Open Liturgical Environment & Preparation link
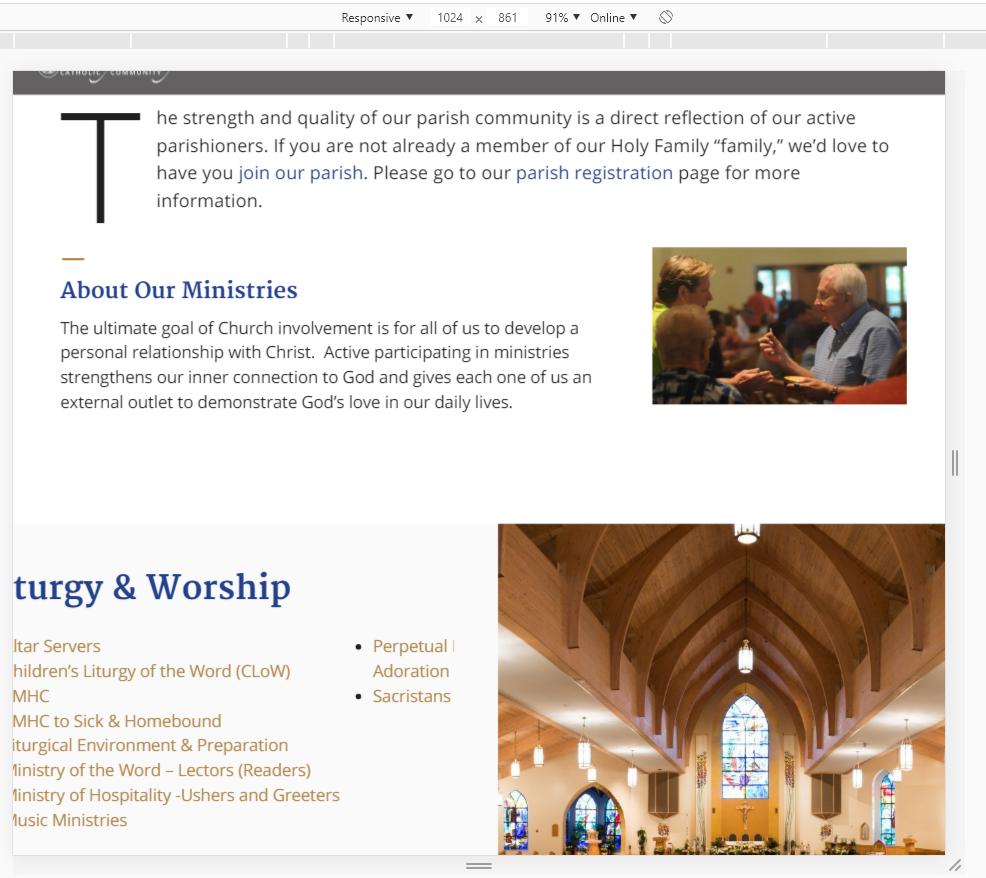The height and width of the screenshot is (878, 986). coord(150,745)
